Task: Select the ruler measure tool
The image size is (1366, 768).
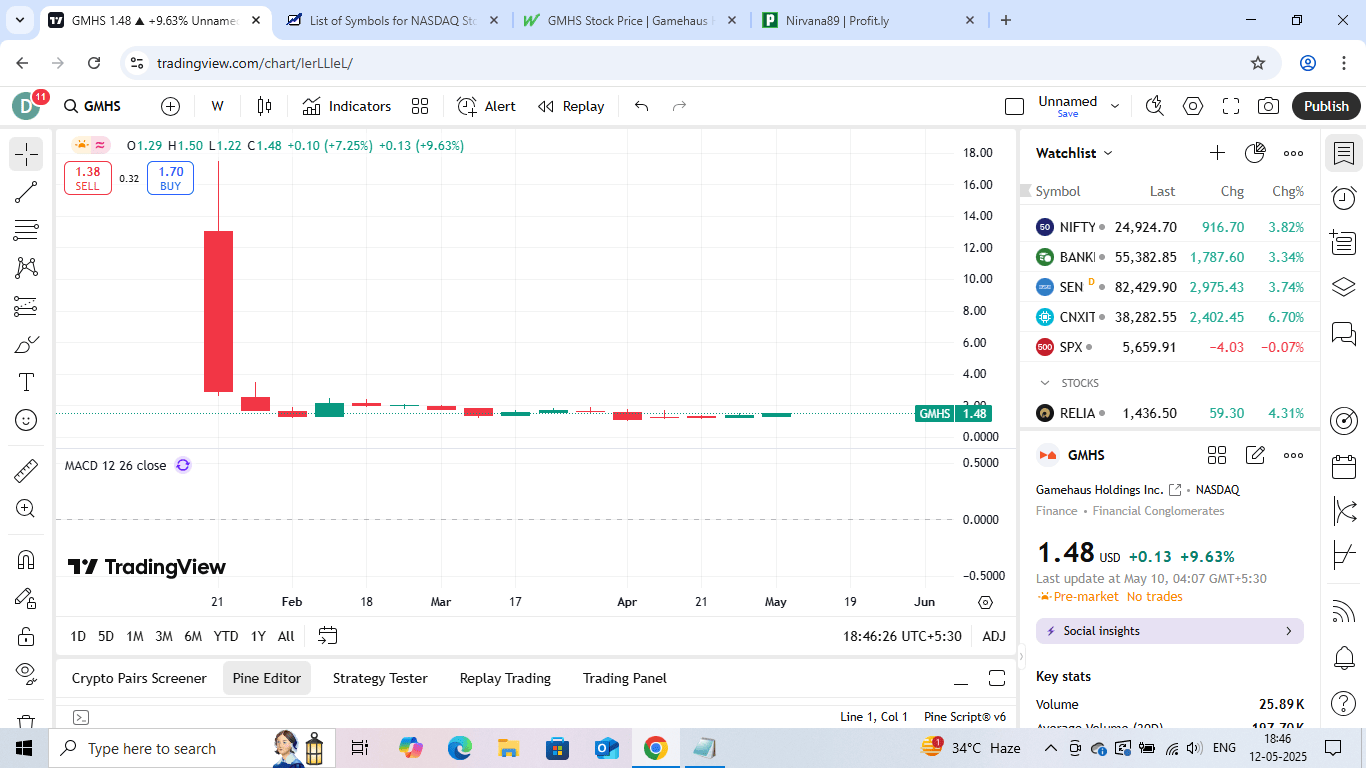Action: (26, 470)
